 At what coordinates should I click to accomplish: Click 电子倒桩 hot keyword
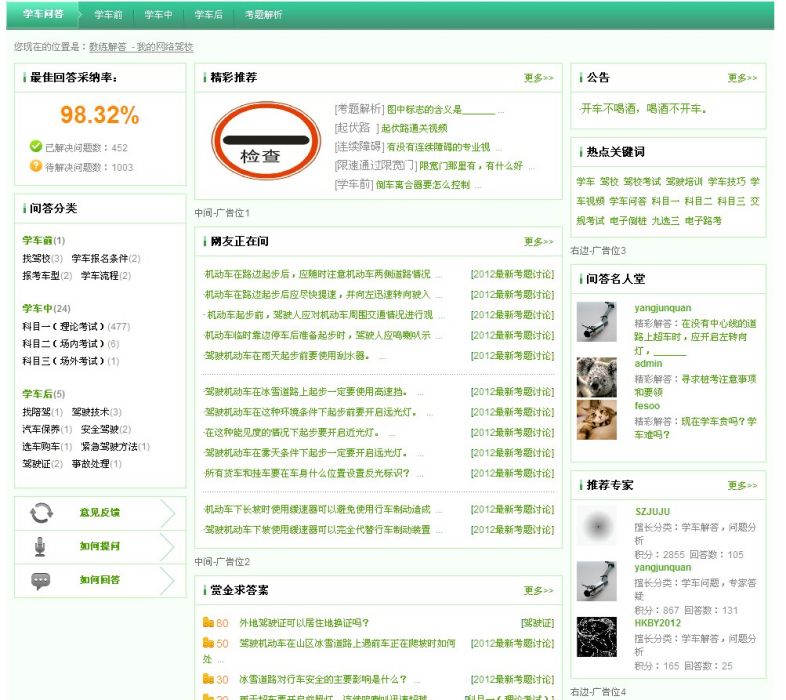(628, 221)
